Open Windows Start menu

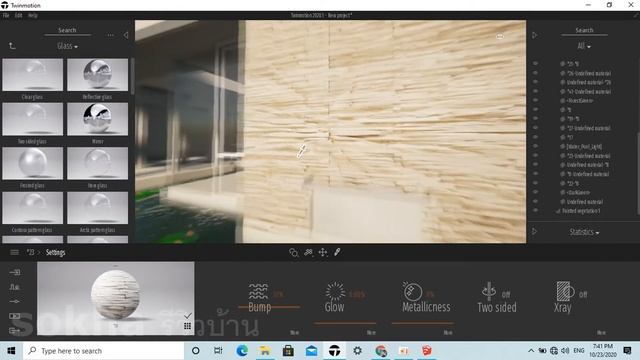tap(11, 351)
